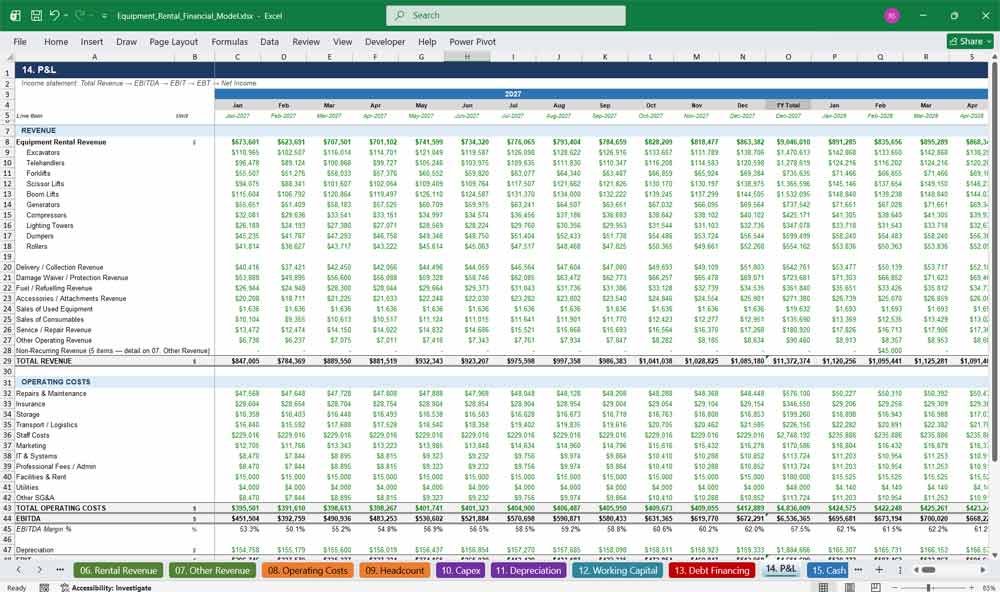The height and width of the screenshot is (592, 1000).
Task: Click the zoom slider handle
Action: (x=928, y=588)
